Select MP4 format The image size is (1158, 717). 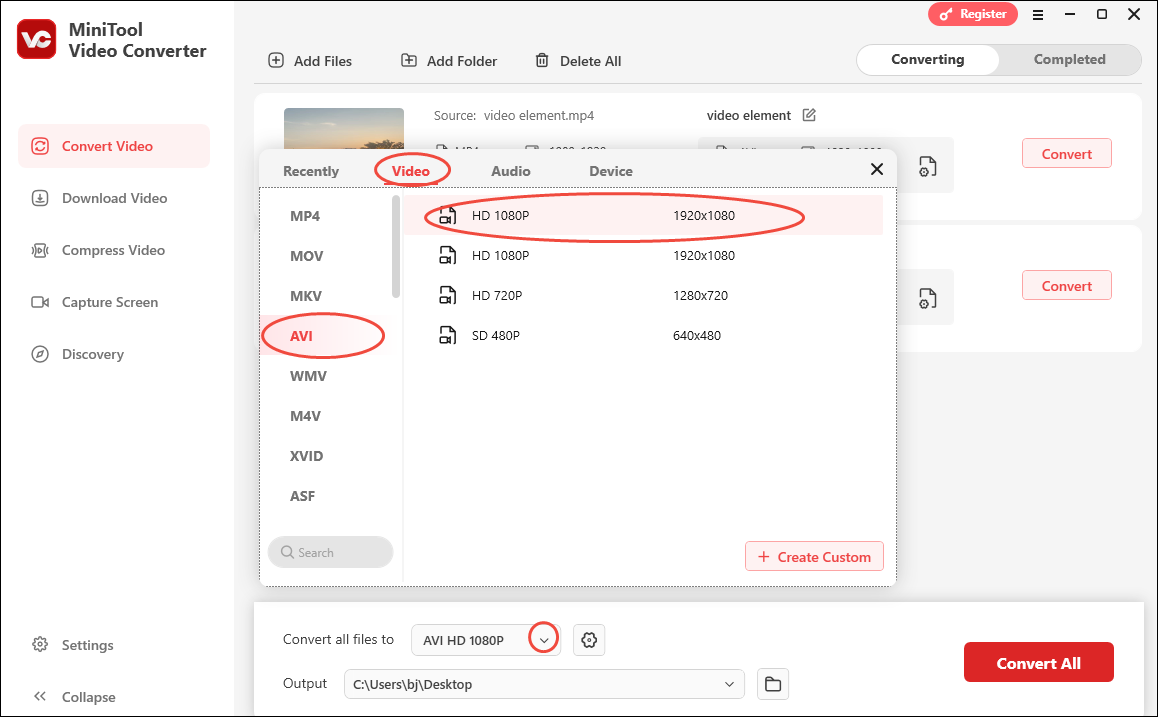click(305, 216)
